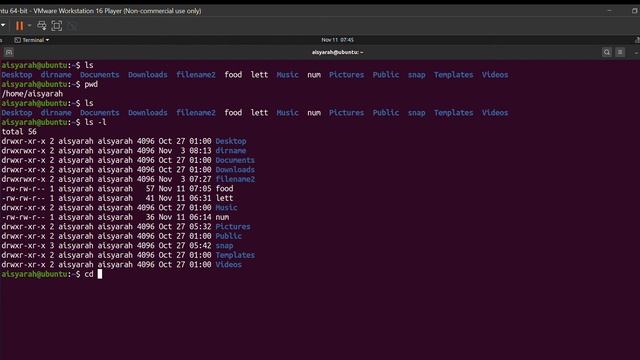Click the 'Desktop' entry in ls -l output
640x360 pixels.
coord(231,141)
